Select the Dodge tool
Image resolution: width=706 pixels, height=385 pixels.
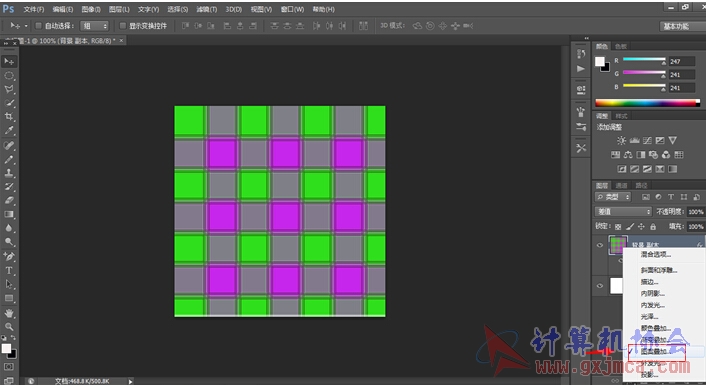9,242
